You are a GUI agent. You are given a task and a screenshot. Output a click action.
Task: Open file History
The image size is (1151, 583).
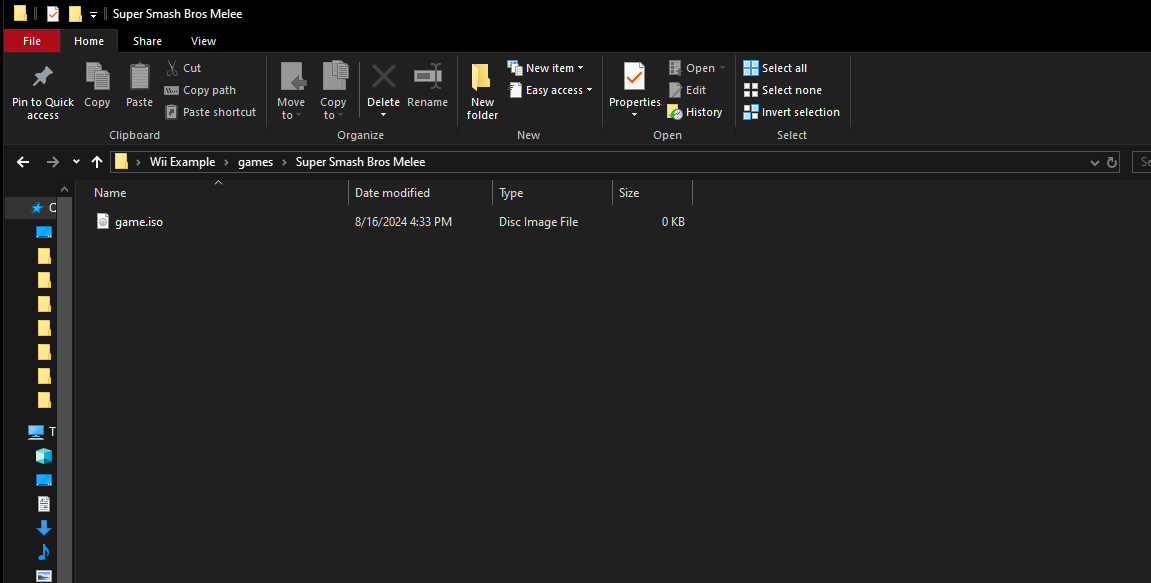[694, 112]
